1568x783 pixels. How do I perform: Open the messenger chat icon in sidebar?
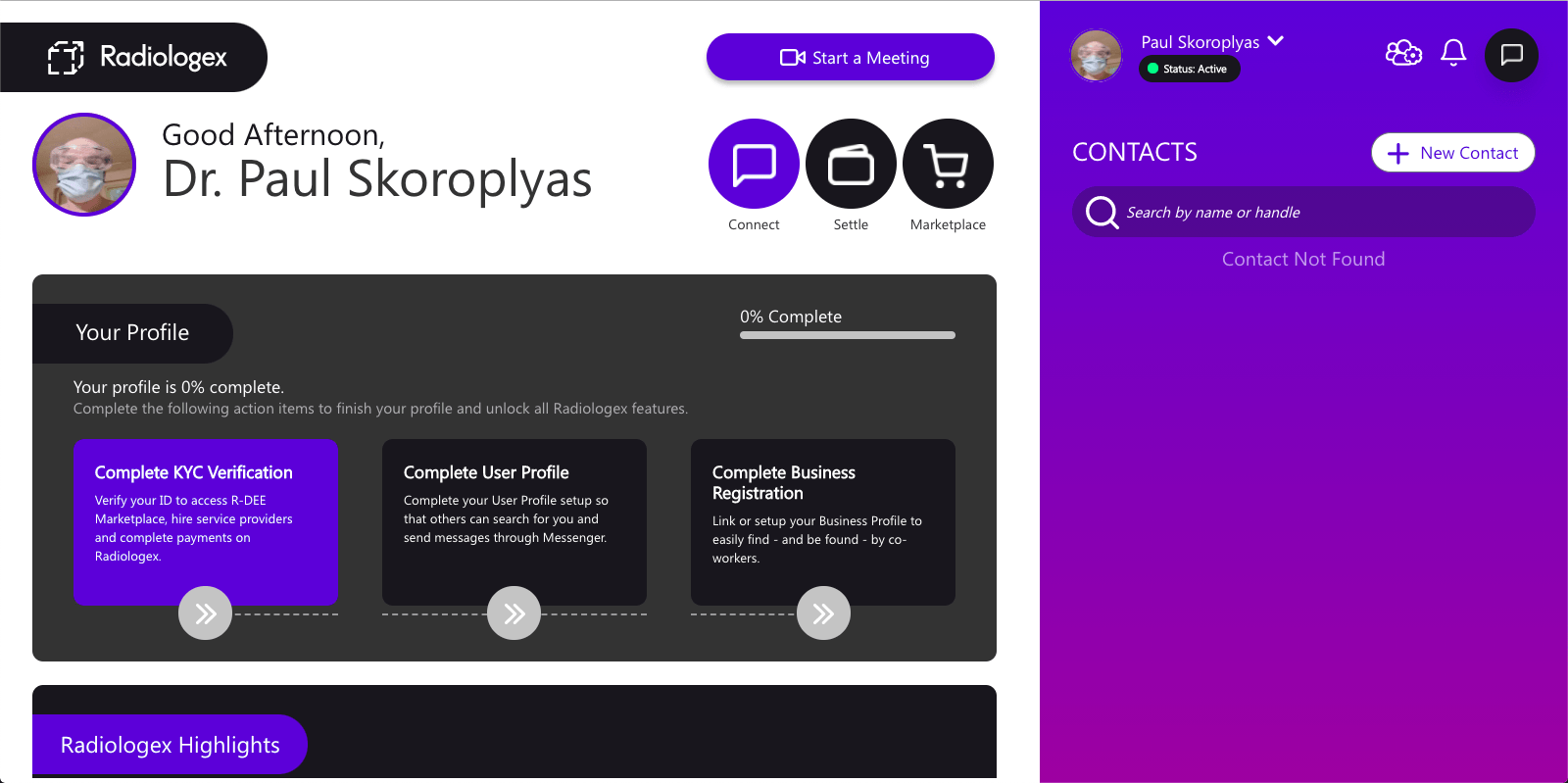tap(1511, 55)
